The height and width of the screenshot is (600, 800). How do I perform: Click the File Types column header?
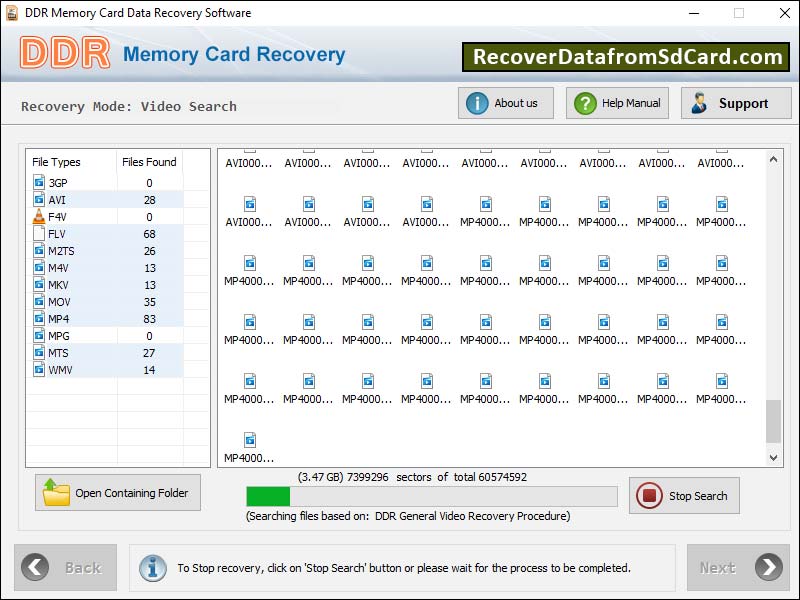tap(56, 162)
